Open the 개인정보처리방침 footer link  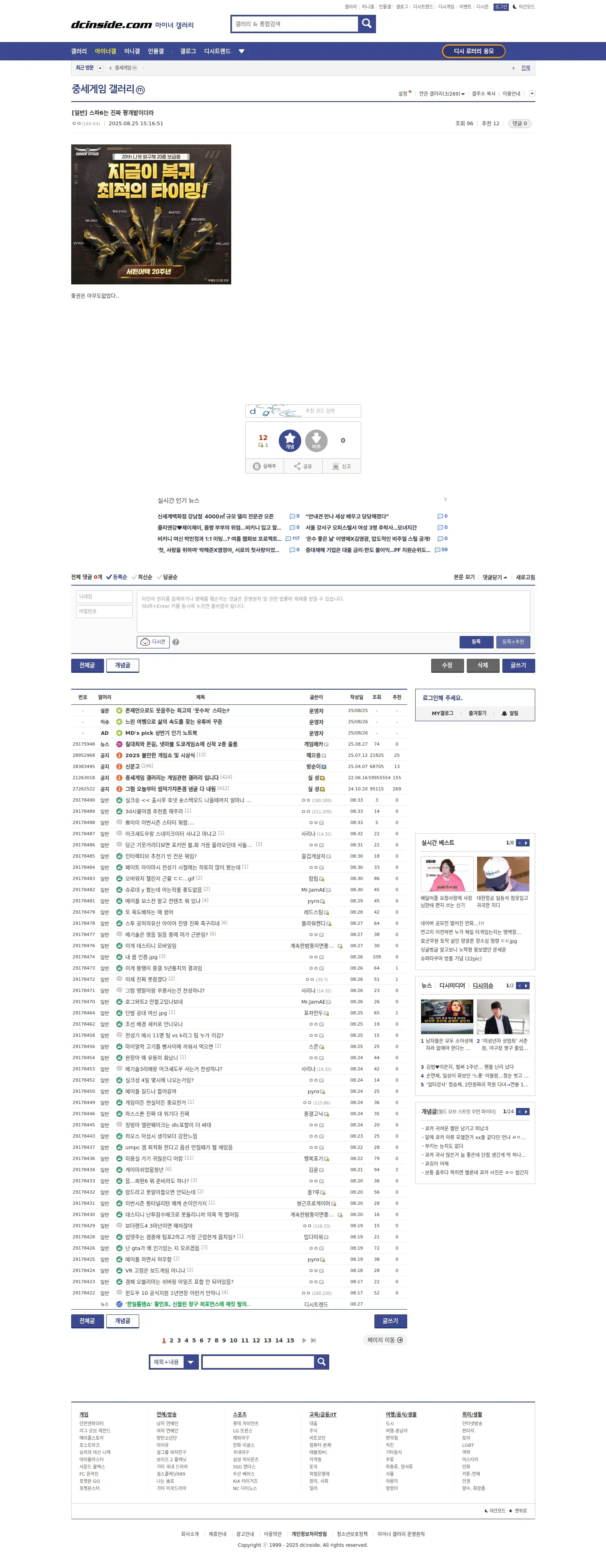coord(309,1534)
